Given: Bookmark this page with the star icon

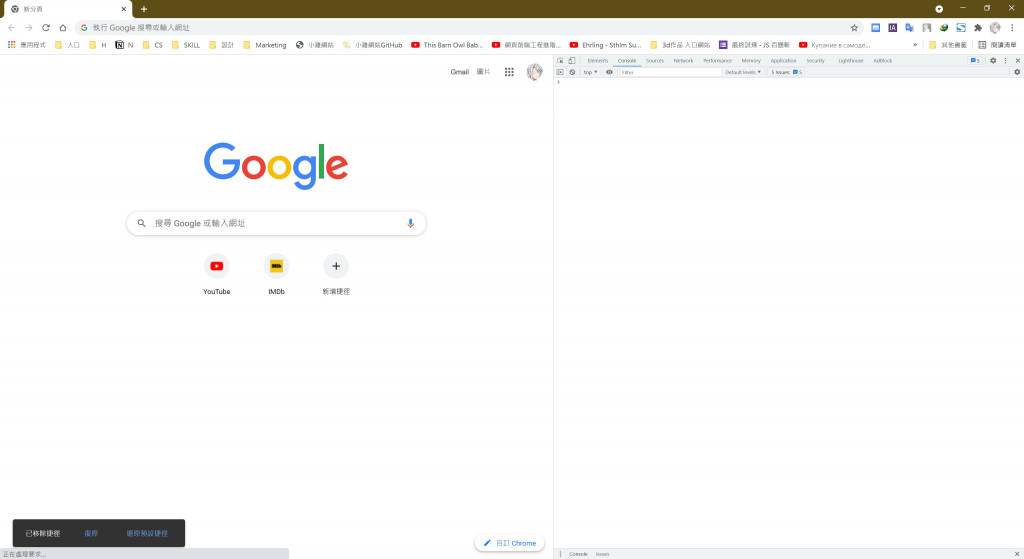Looking at the screenshot, I should (x=854, y=27).
